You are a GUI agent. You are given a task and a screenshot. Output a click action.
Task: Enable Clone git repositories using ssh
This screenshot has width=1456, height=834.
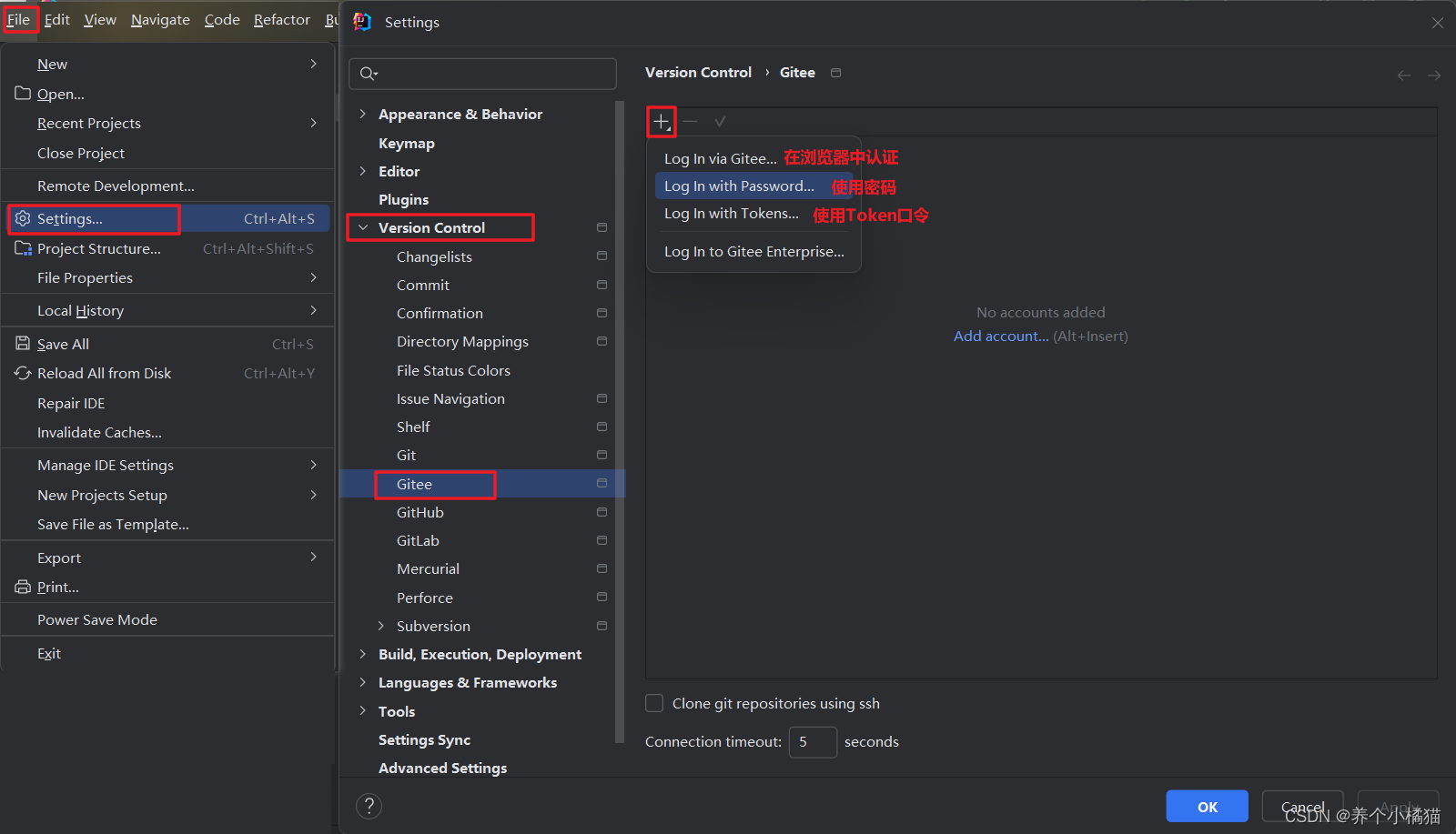pyautogui.click(x=654, y=703)
